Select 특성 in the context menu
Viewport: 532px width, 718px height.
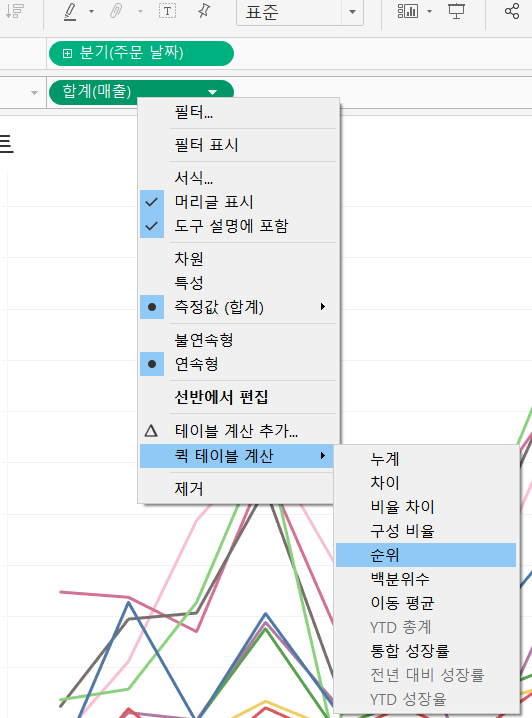[238, 283]
